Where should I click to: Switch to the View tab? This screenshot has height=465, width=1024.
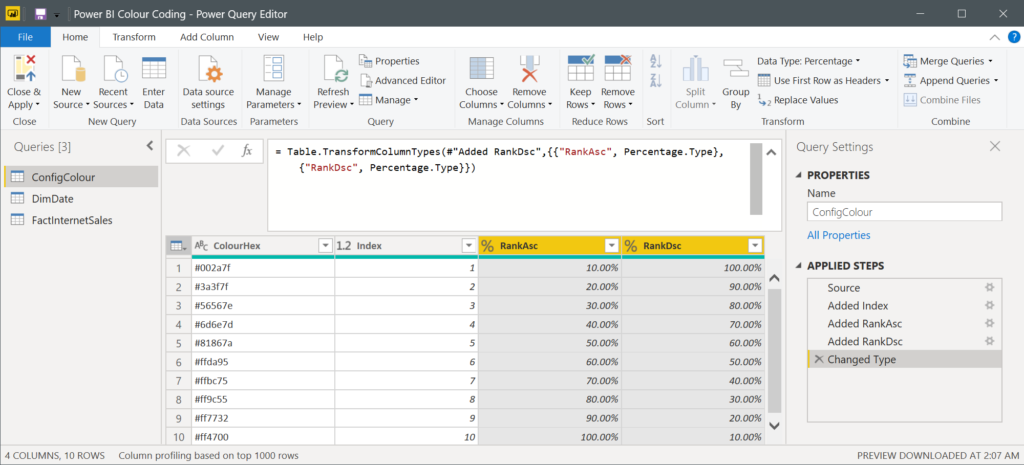click(x=268, y=37)
